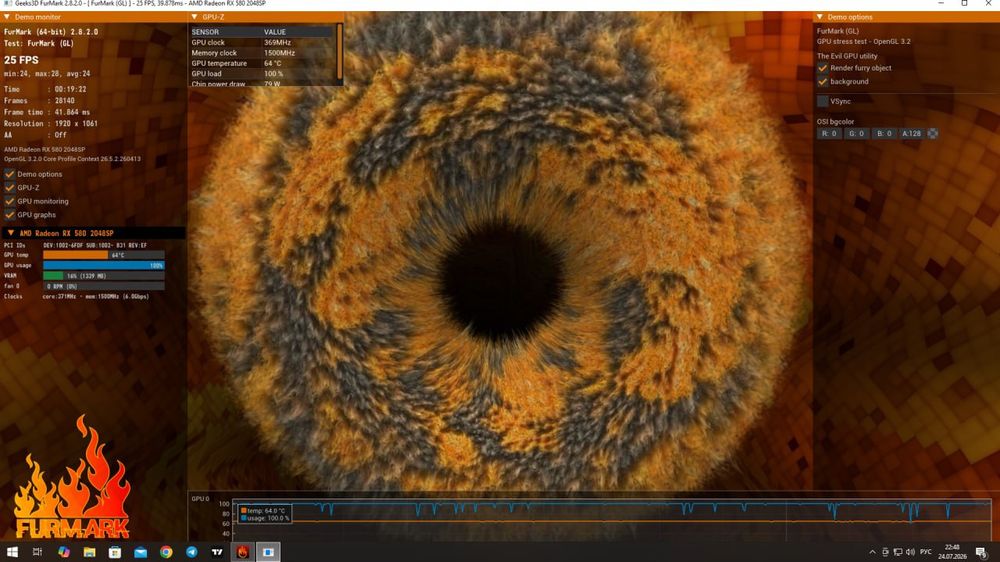Click the fan 0 RPM bar
Viewport: 1000px width, 562px height.
click(x=103, y=286)
